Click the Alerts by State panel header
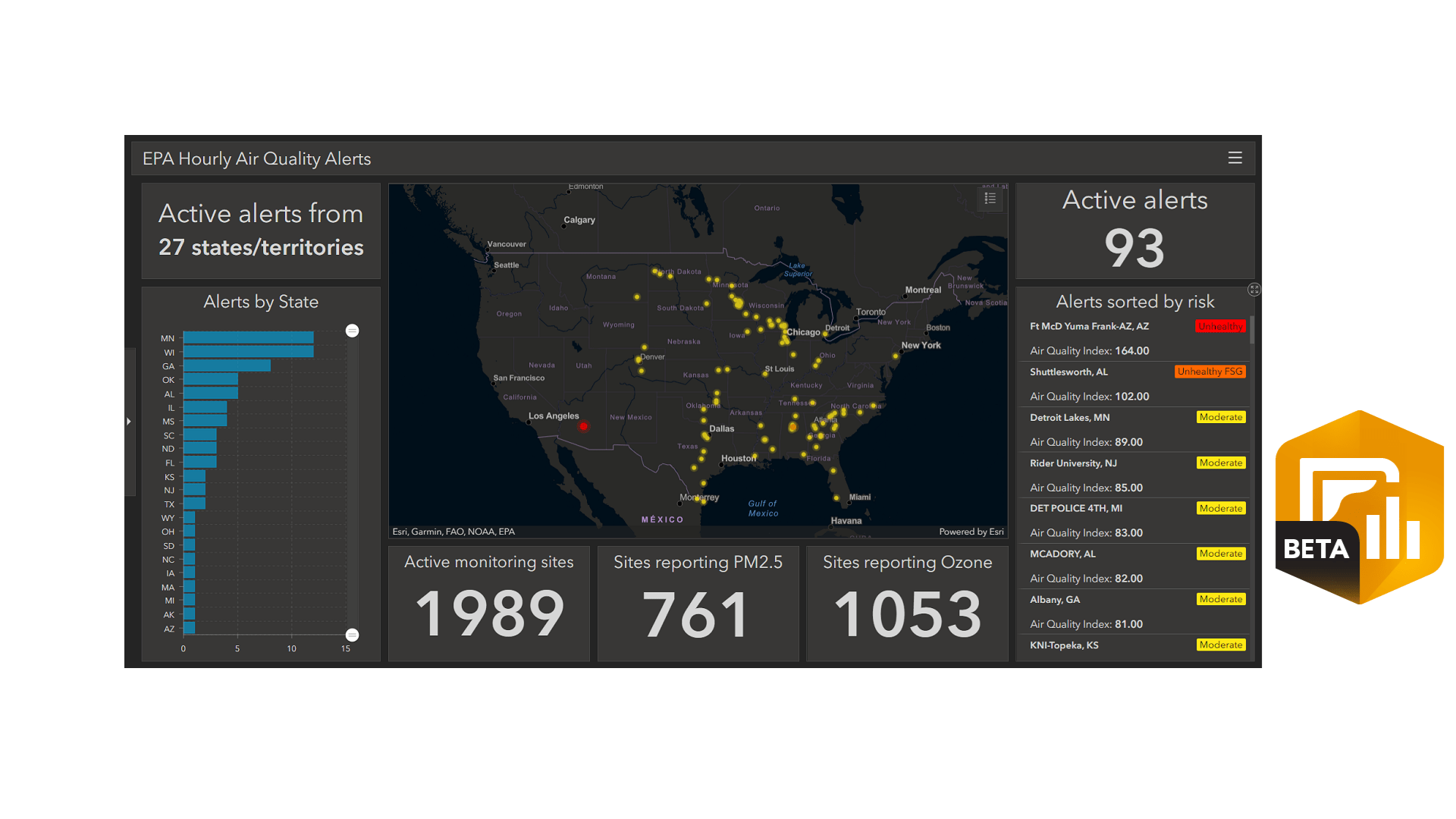 (x=260, y=301)
